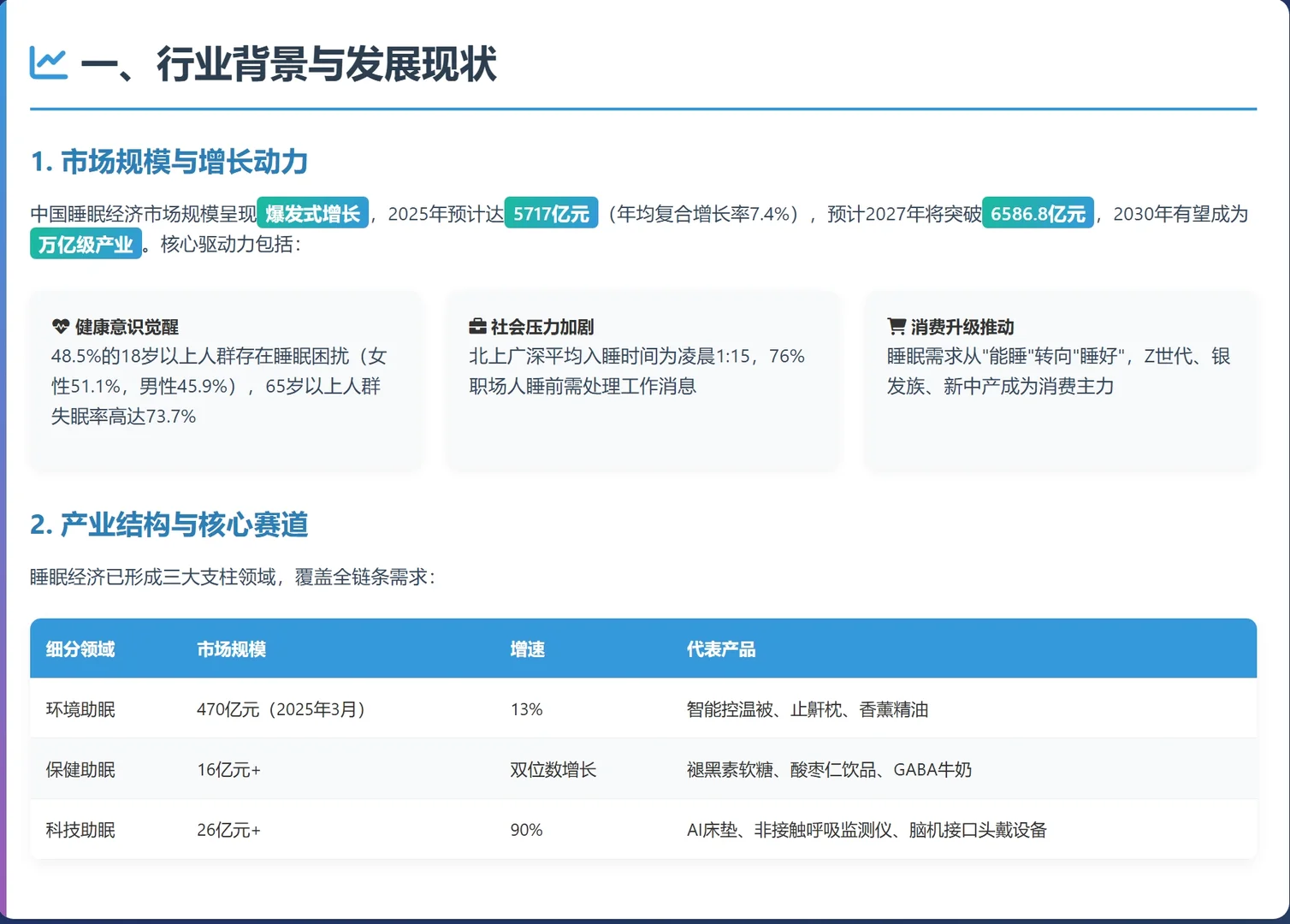Click the 健康意识觉醒 card title
Image resolution: width=1290 pixels, height=924 pixels.
point(127,327)
